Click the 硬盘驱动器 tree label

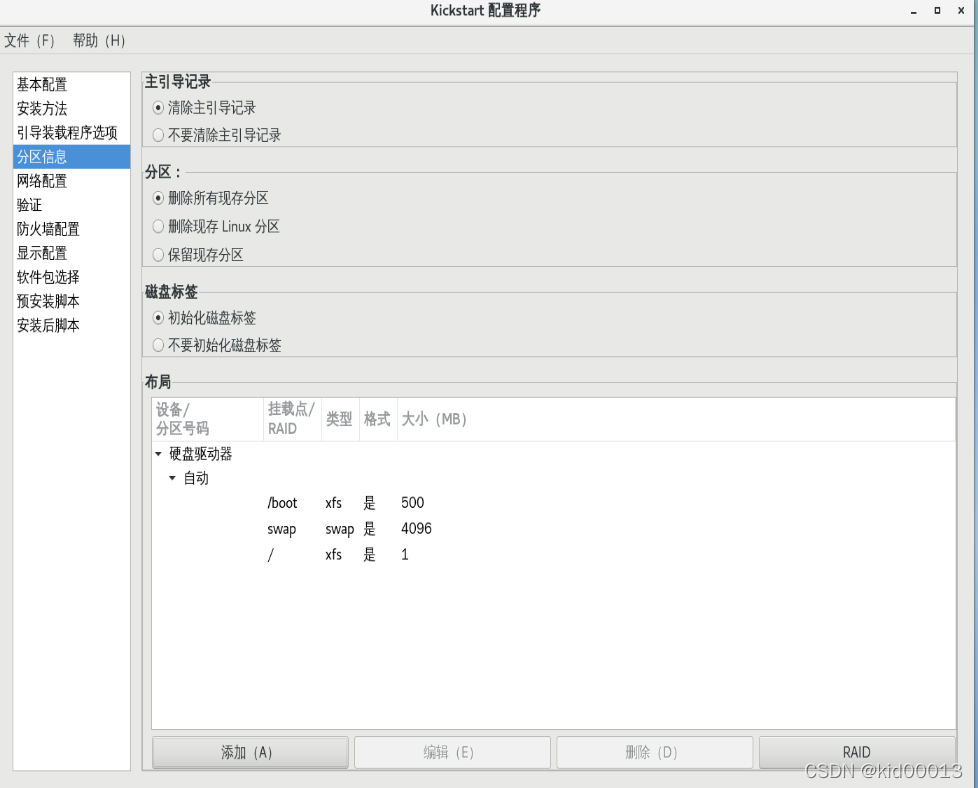201,454
